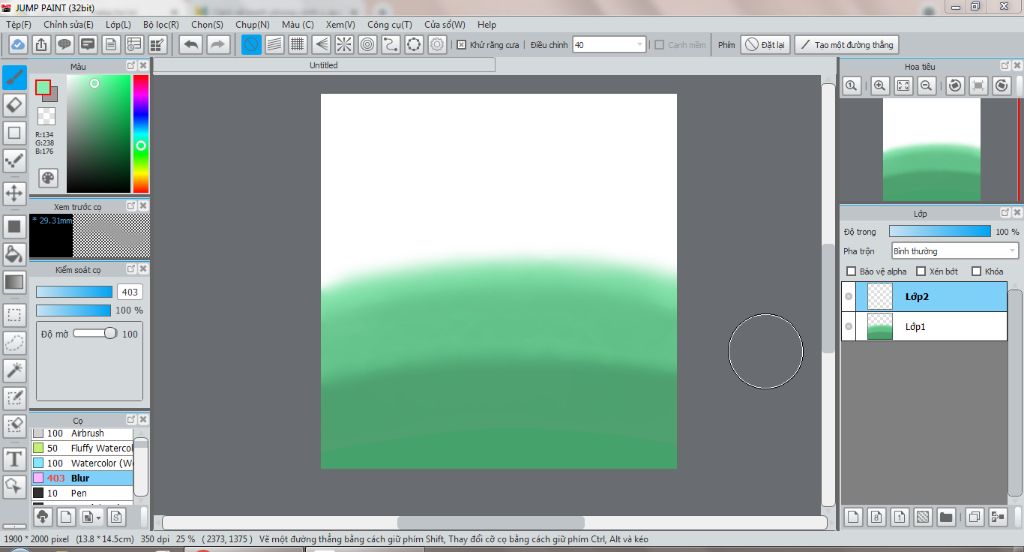Toggle the Bảo vệ alpha checkbox
This screenshot has height=552, width=1024.
click(x=851, y=271)
